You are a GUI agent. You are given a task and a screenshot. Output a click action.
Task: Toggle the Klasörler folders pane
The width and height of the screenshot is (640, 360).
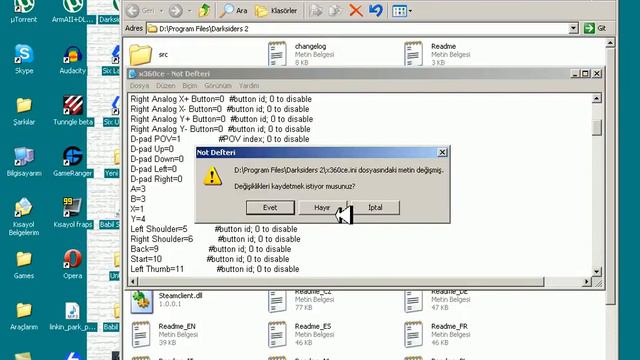coord(276,11)
